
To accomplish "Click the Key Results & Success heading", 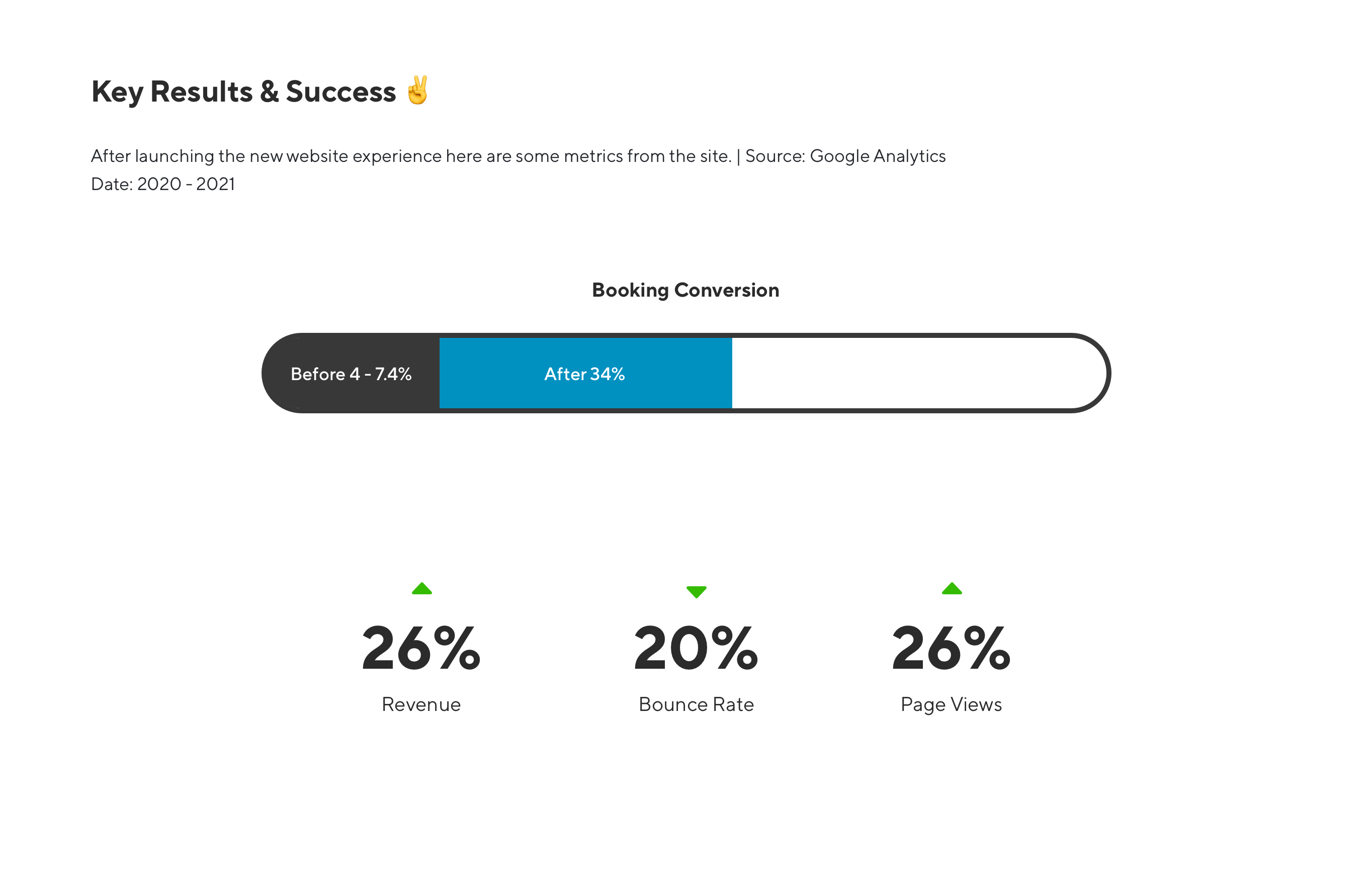I will tap(244, 92).
